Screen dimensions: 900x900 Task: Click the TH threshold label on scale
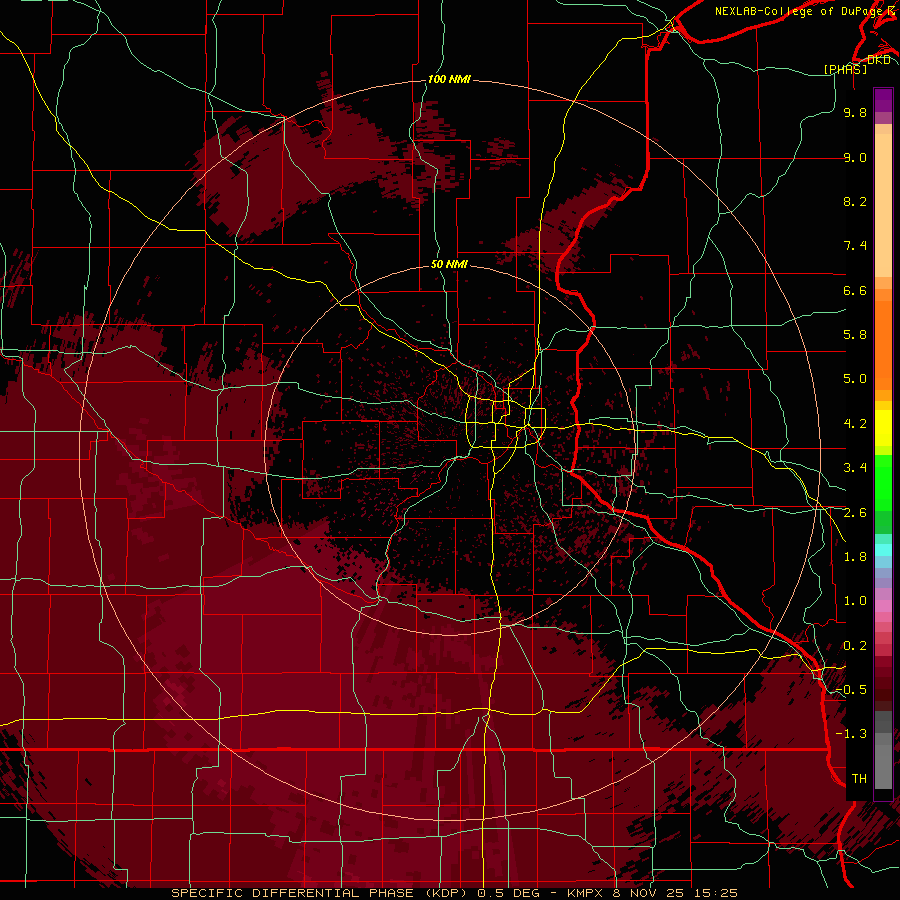[859, 779]
